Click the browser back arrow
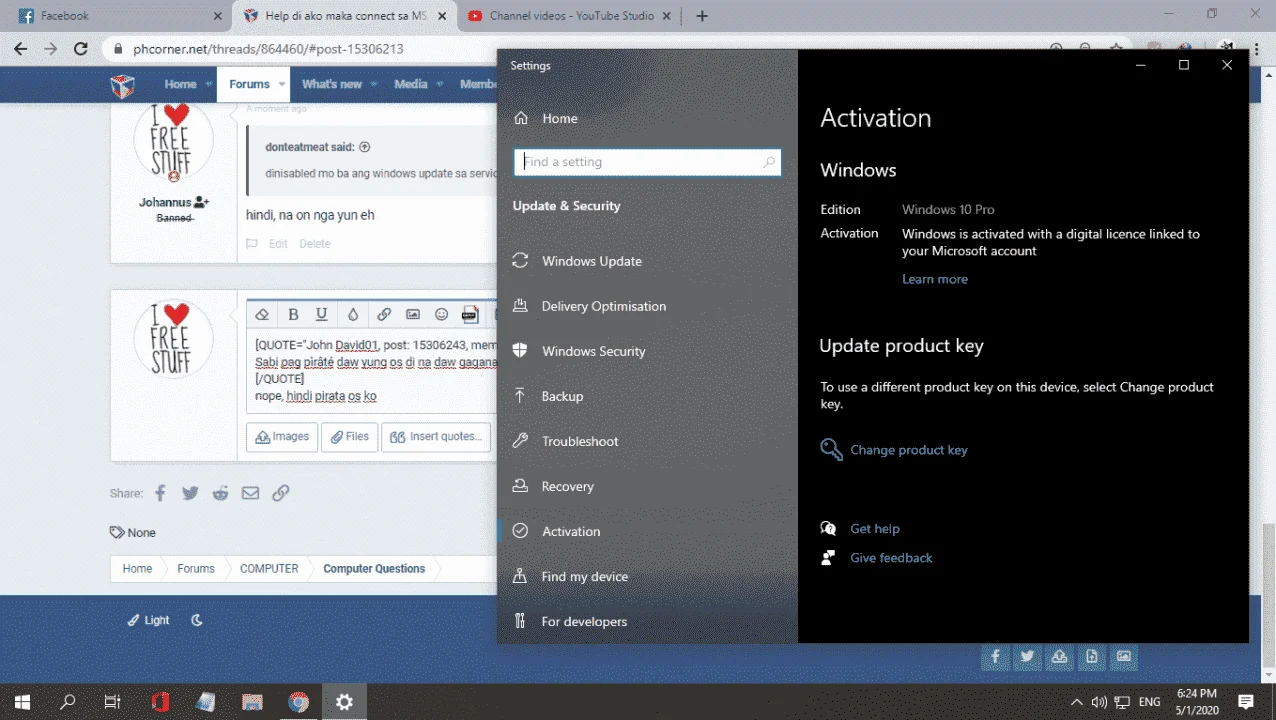The height and width of the screenshot is (720, 1276). (20, 48)
